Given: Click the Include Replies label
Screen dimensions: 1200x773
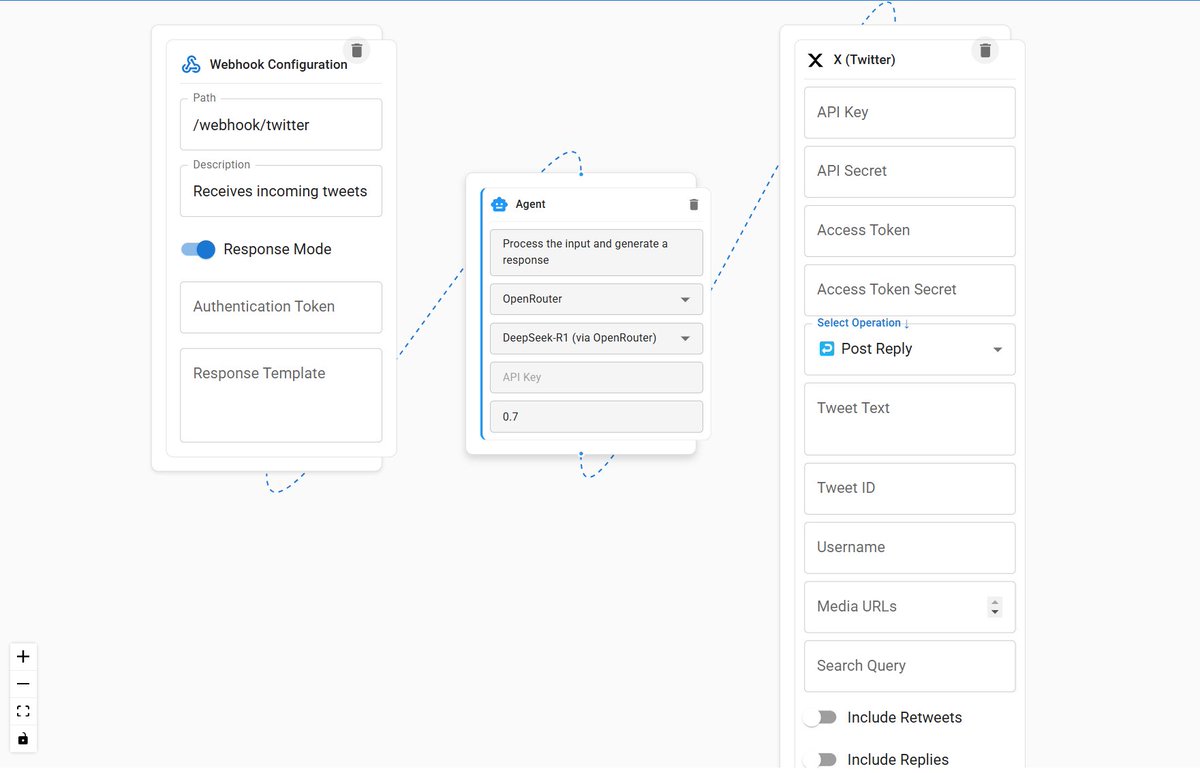Looking at the screenshot, I should [898, 759].
